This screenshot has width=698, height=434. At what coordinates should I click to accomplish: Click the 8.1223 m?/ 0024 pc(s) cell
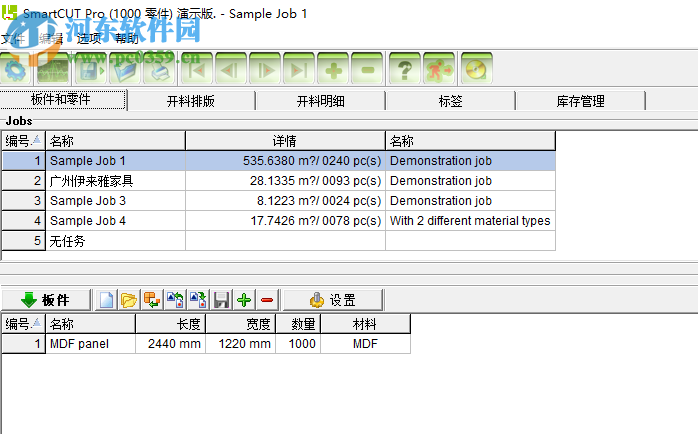285,201
